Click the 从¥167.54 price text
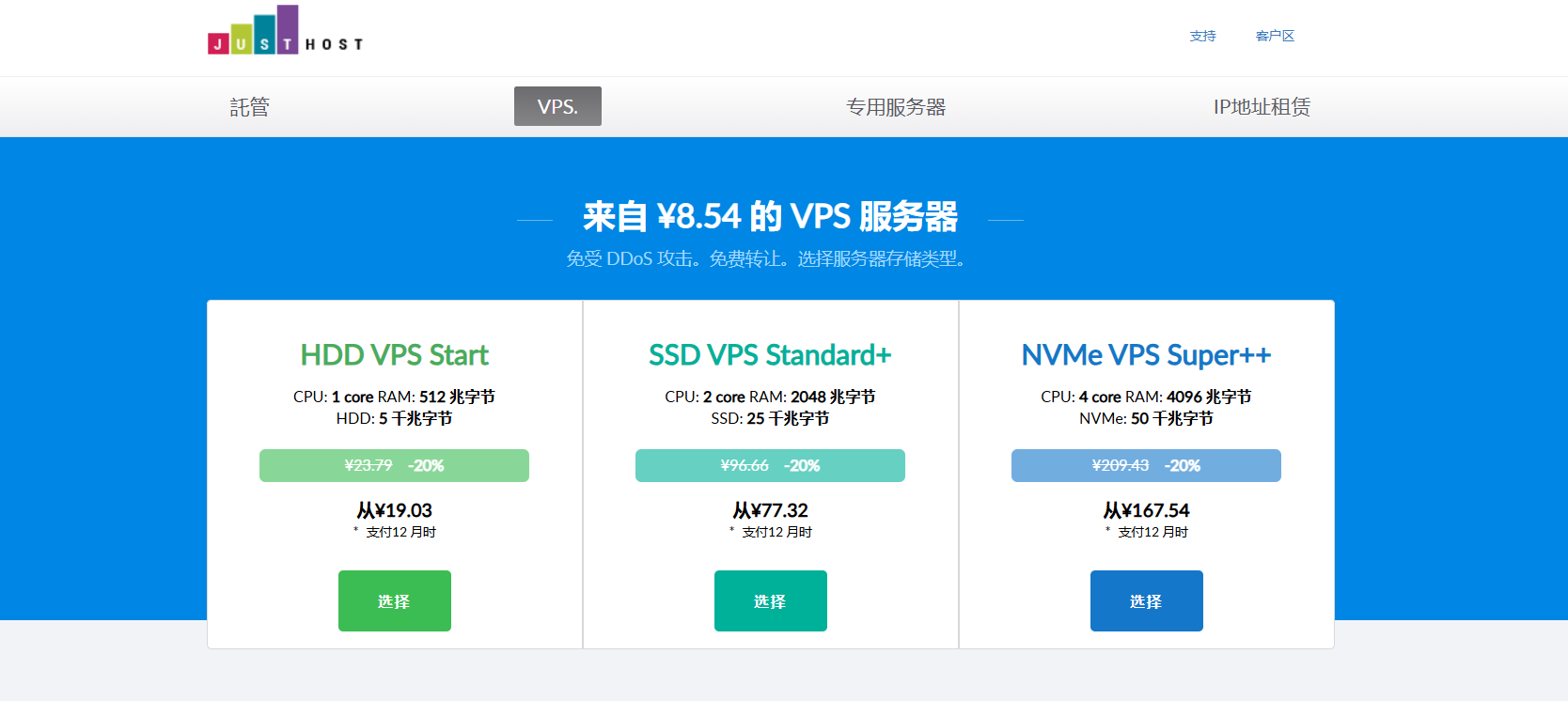Viewport: 1568px width, 701px height. coord(1146,510)
